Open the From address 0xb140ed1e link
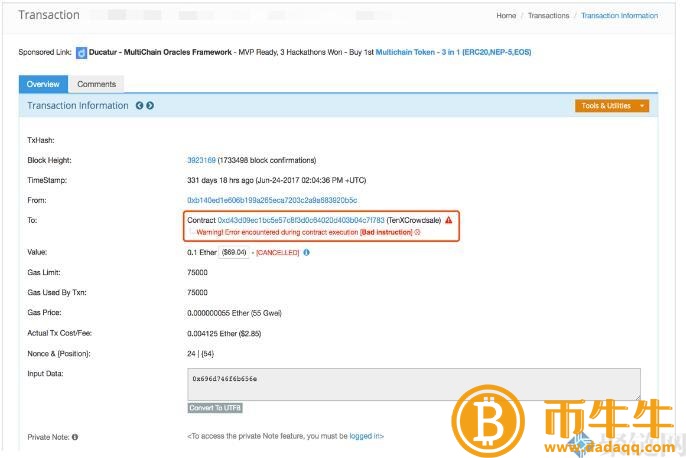This screenshot has height=458, width=686. click(x=272, y=200)
